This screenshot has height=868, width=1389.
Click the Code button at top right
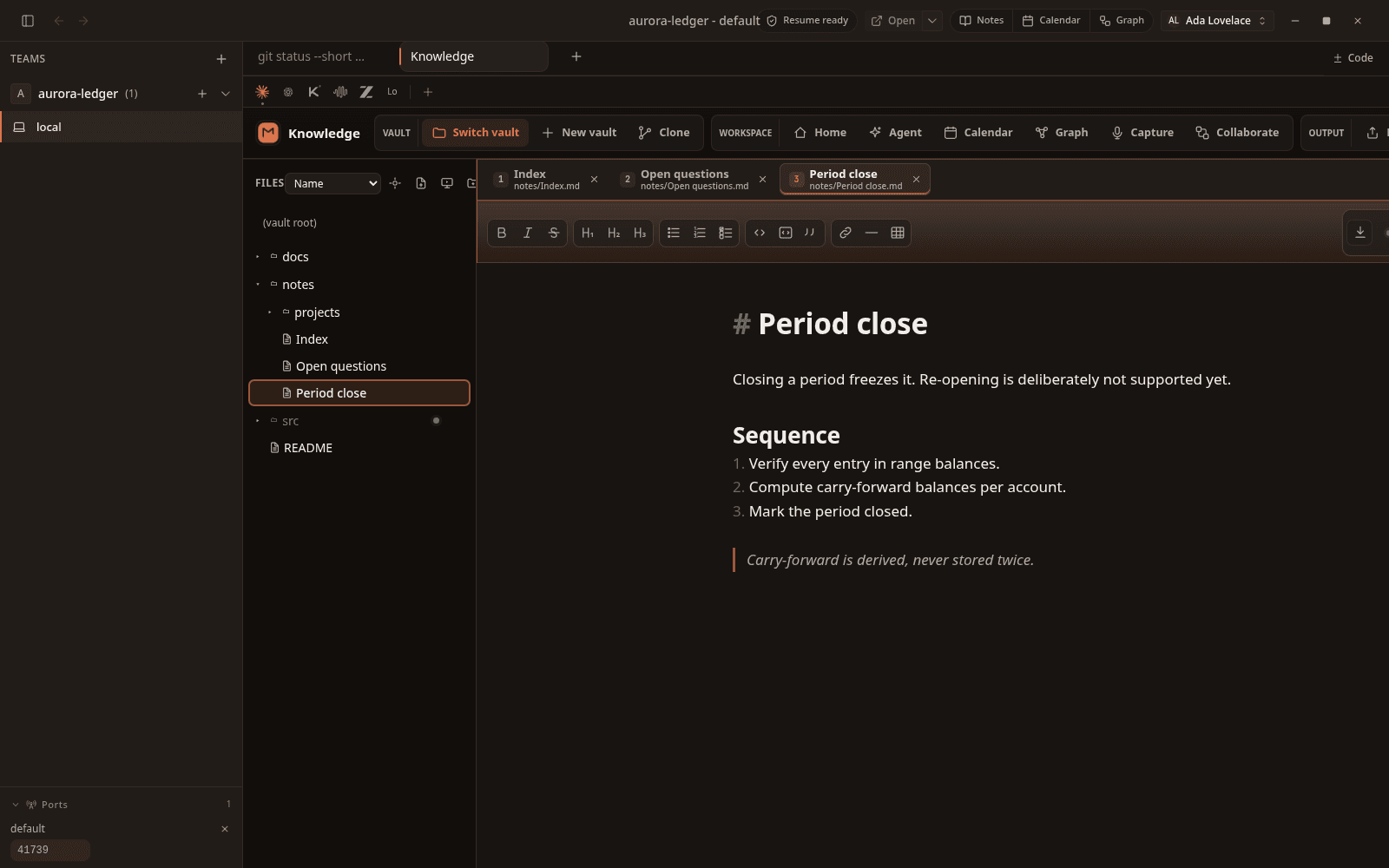pos(1353,58)
